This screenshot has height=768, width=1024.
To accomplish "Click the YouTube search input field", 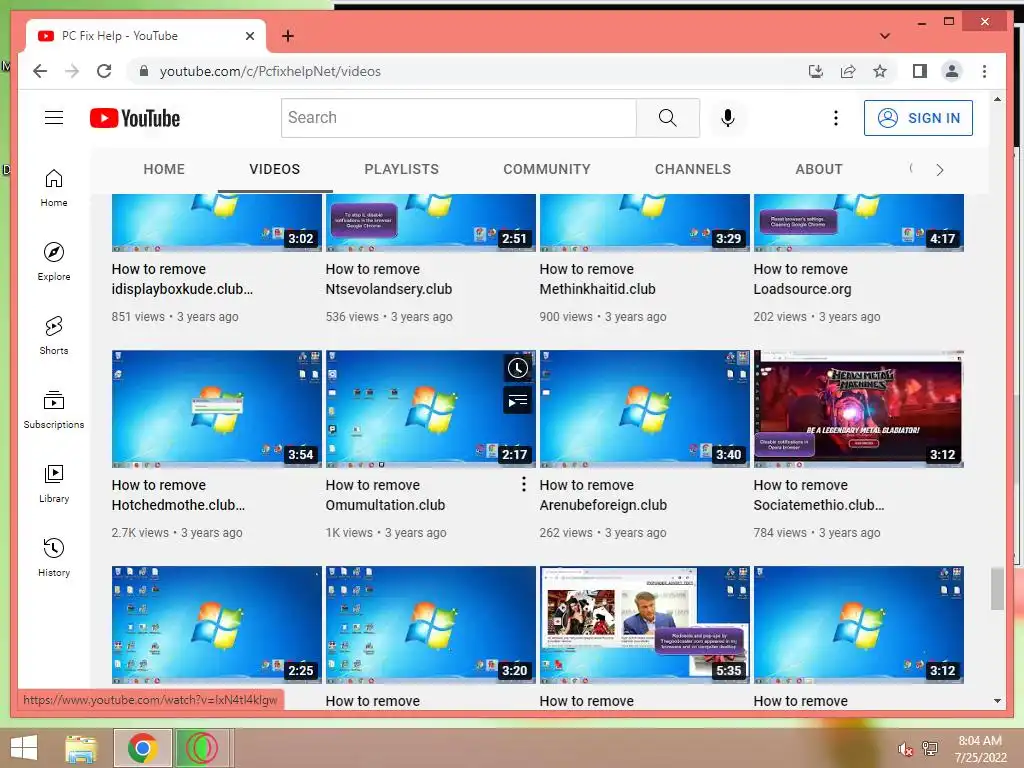I will pyautogui.click(x=458, y=118).
